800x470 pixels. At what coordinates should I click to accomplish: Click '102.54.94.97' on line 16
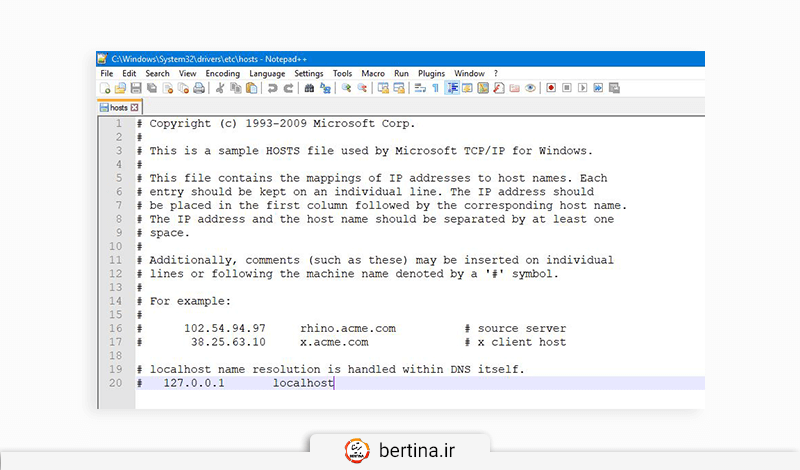click(224, 328)
